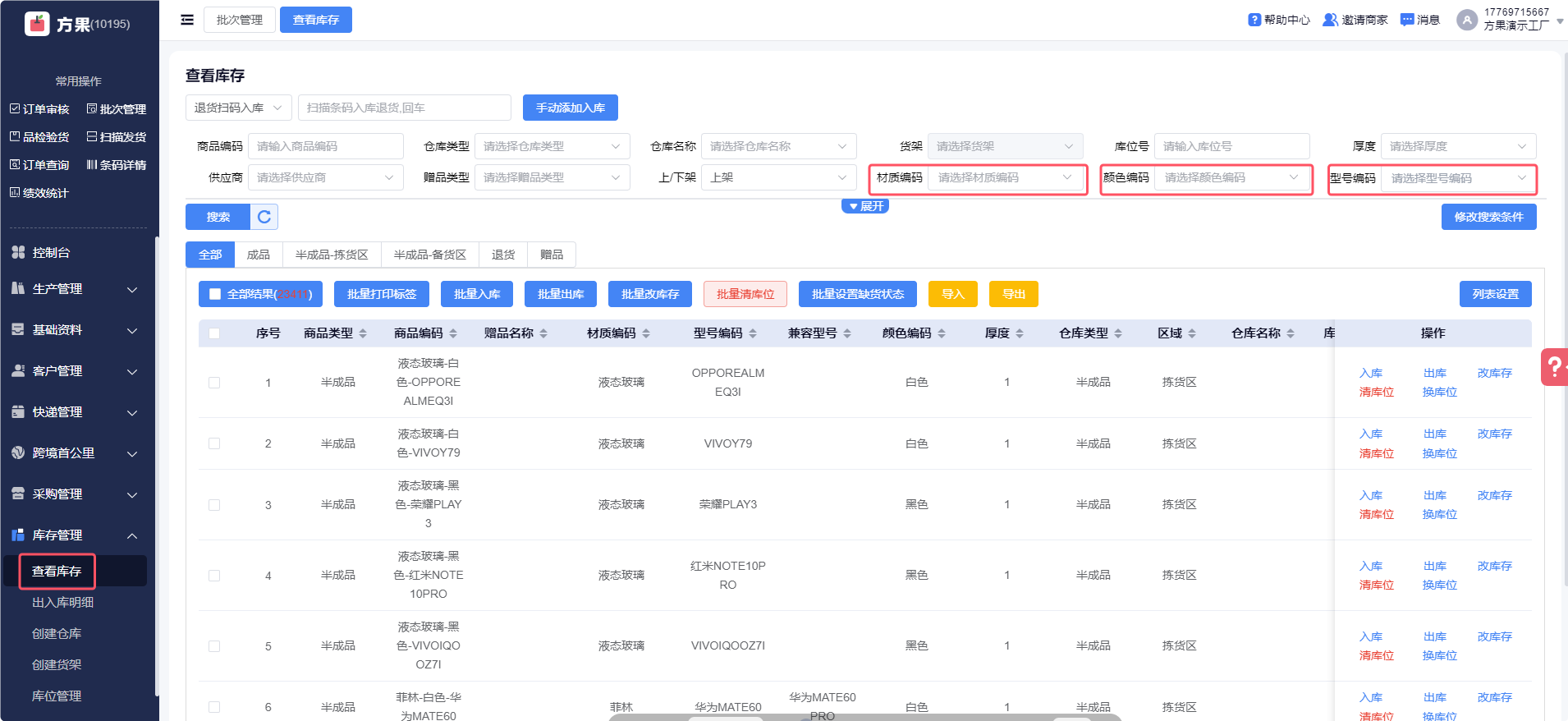
Task: Click the user avatar icon
Action: tap(1466, 20)
